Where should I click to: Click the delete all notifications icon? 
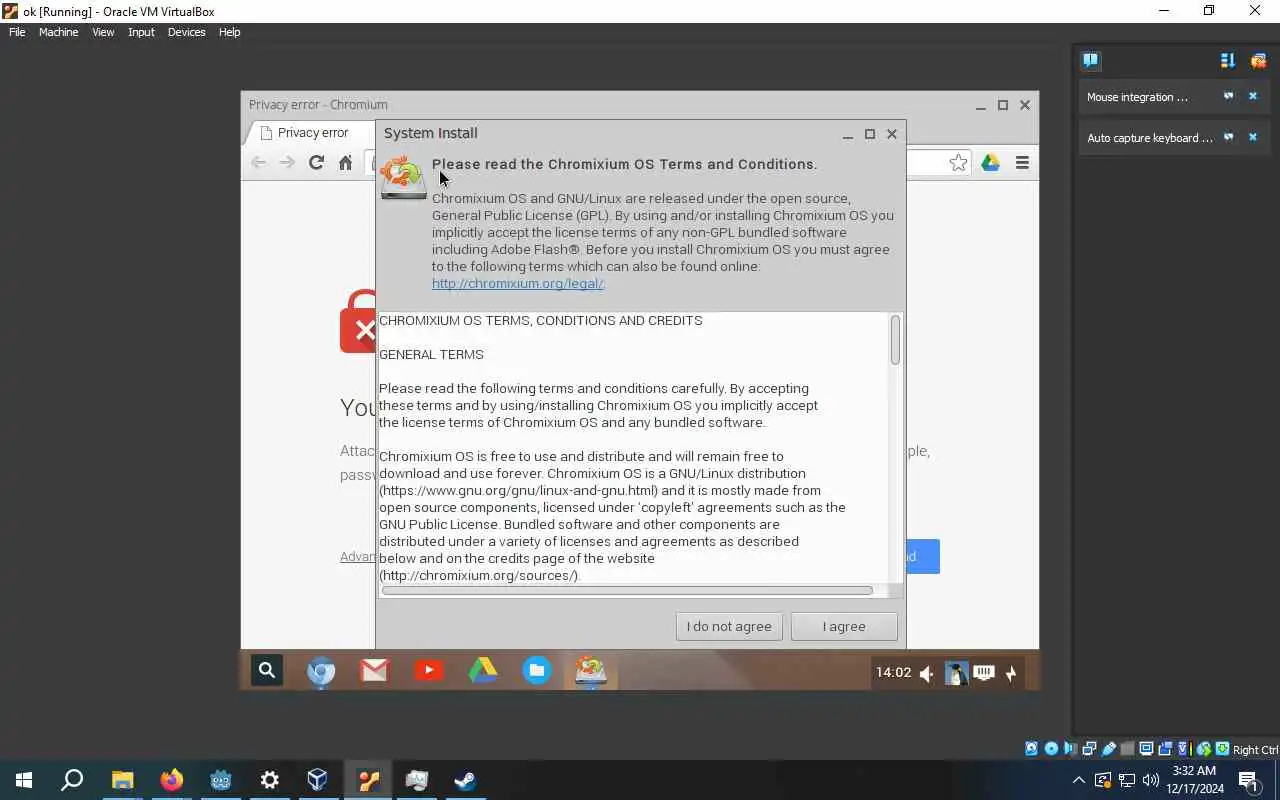(1258, 60)
